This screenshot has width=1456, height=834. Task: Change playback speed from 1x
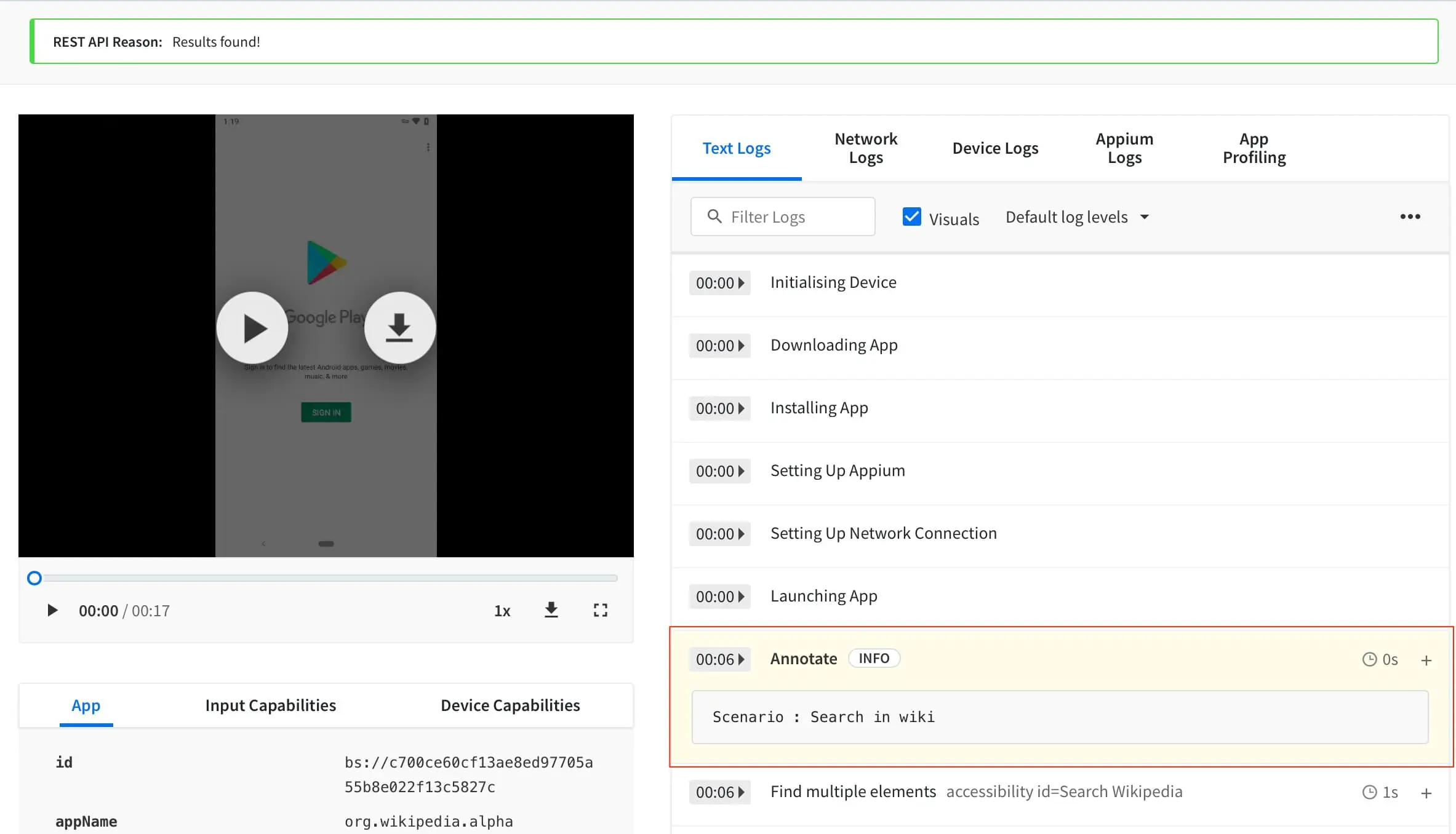pyautogui.click(x=502, y=611)
